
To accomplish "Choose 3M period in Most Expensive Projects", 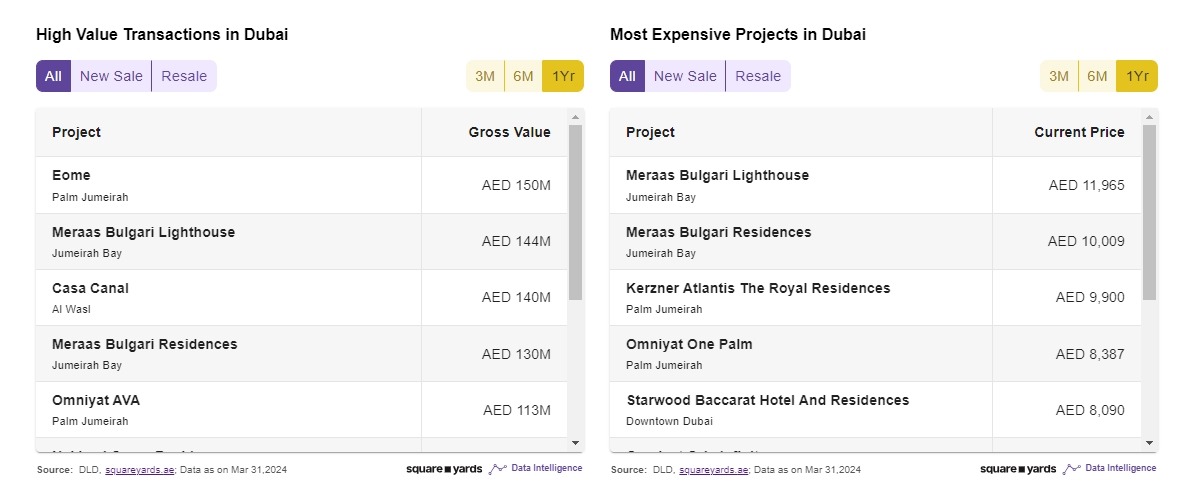I will [1059, 76].
